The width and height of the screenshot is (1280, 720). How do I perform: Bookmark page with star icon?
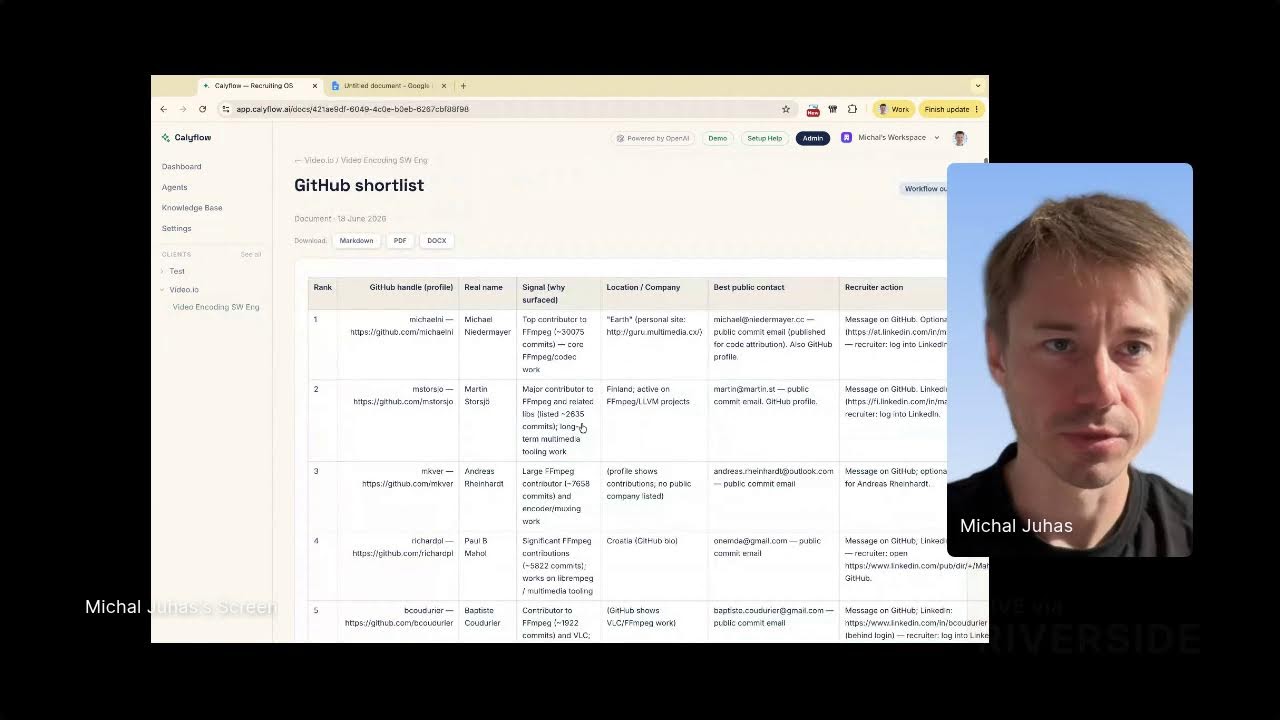click(x=786, y=109)
